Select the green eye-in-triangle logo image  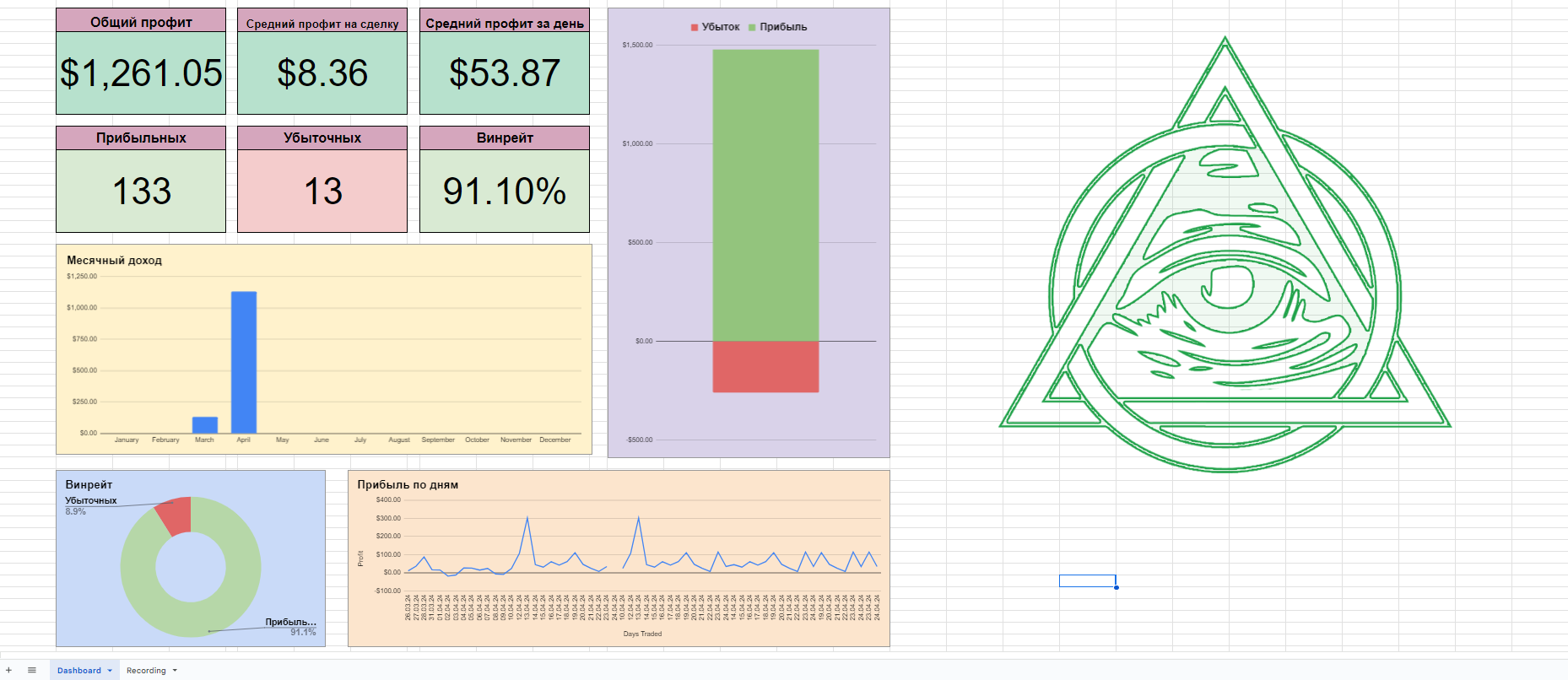coord(1225,253)
